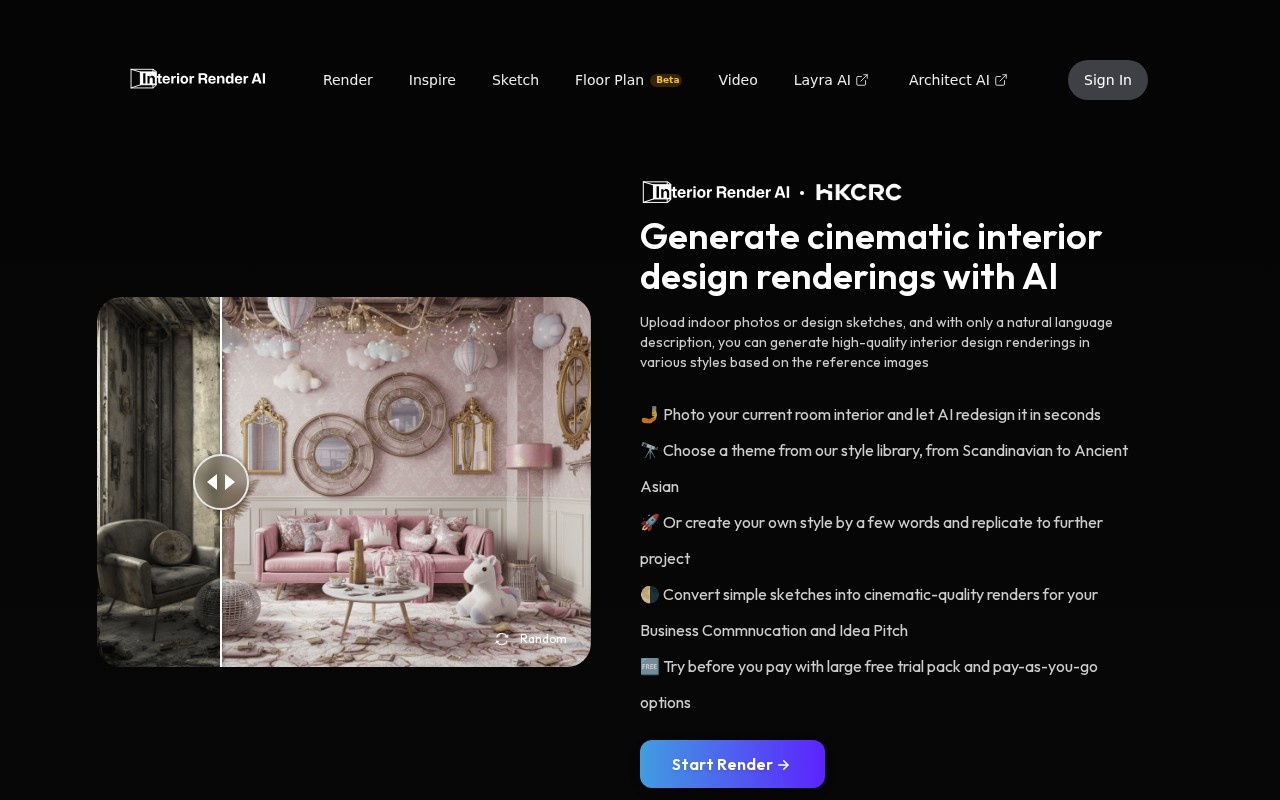Image resolution: width=1280 pixels, height=800 pixels.
Task: Grab the before/after comparison slider handle
Action: [221, 482]
